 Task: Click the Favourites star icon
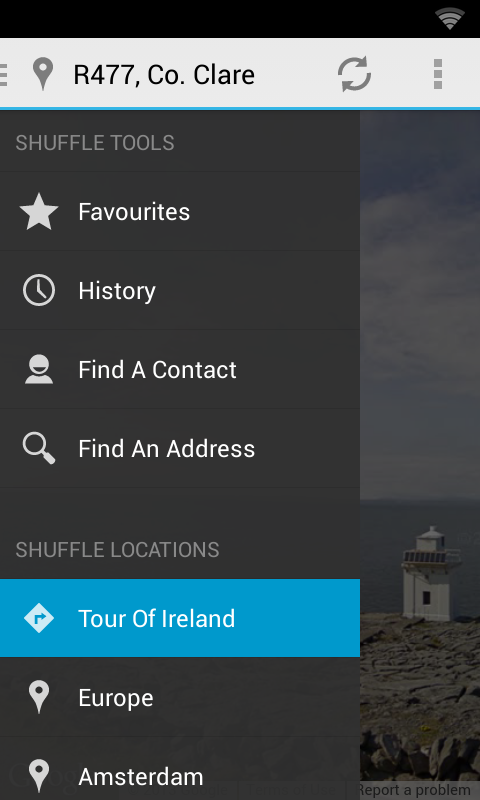point(39,211)
